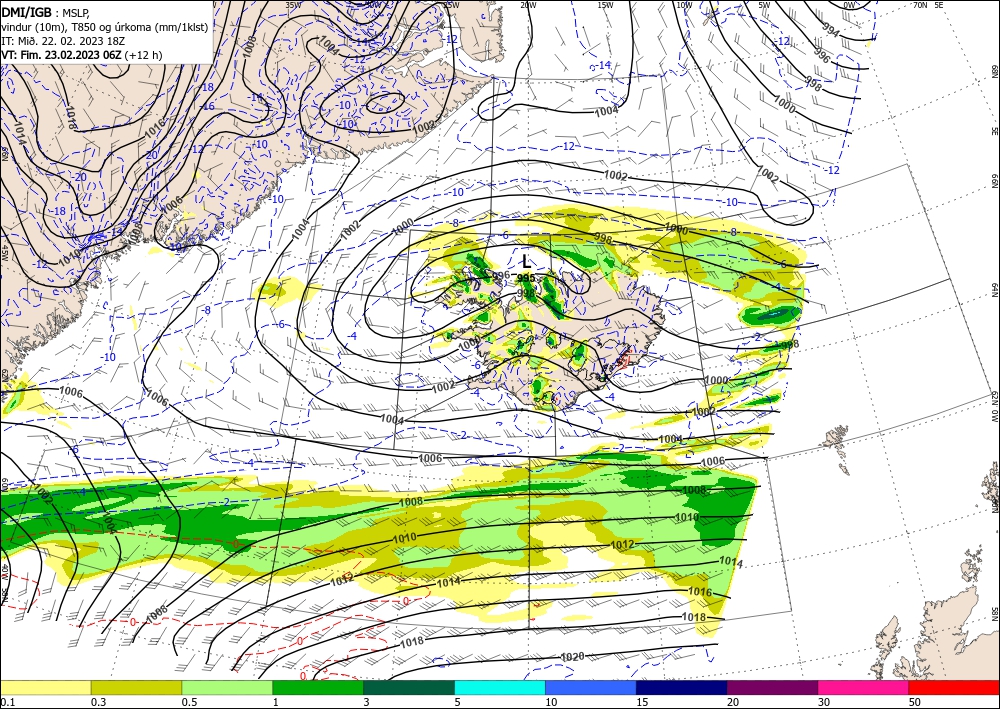
Task: Click the blue 10–15 legend color block
Action: point(591,687)
